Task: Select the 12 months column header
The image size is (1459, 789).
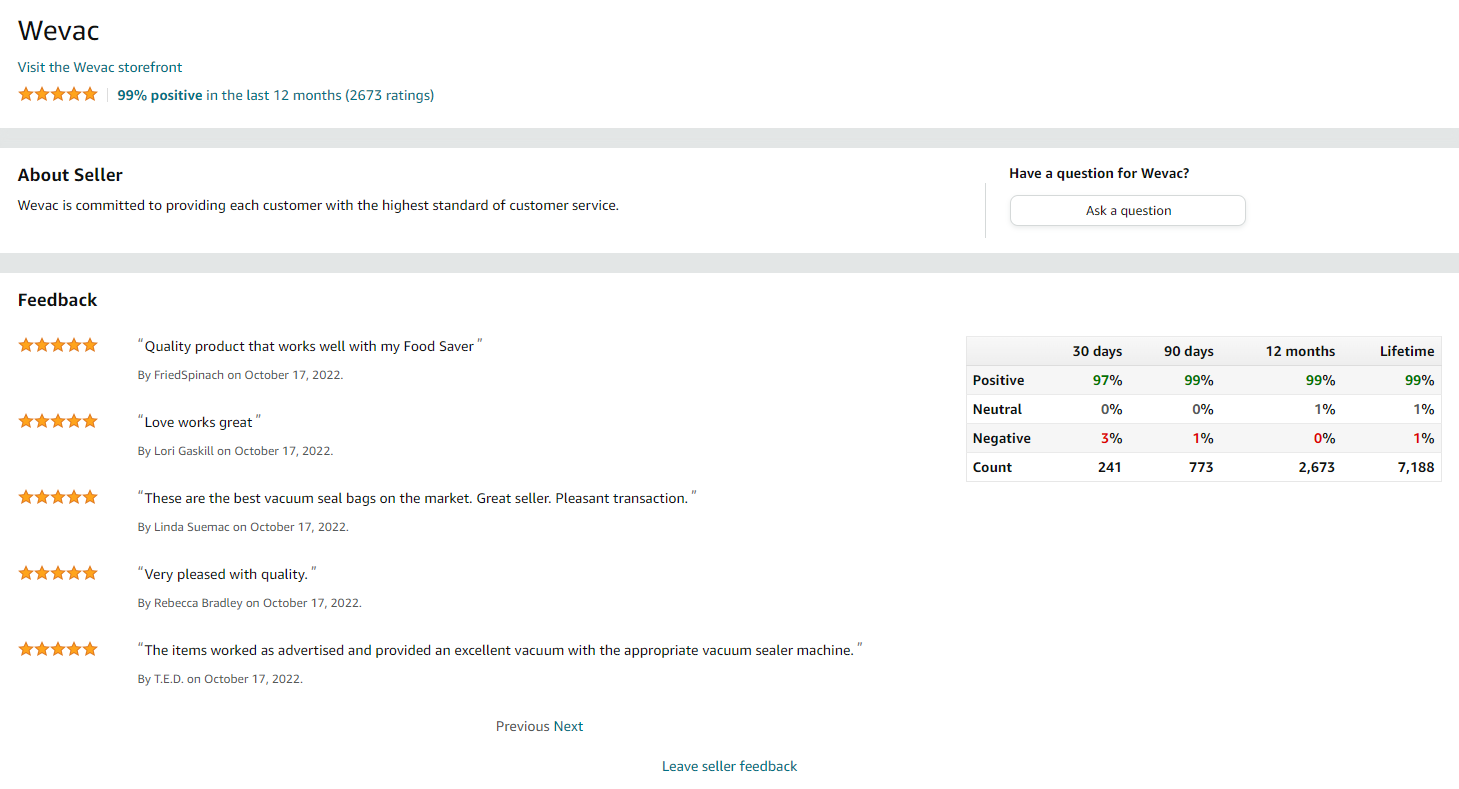Action: (x=1300, y=351)
